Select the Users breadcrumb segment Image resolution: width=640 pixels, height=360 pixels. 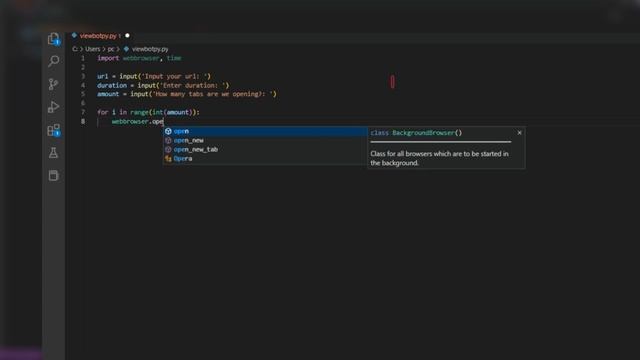coord(93,49)
